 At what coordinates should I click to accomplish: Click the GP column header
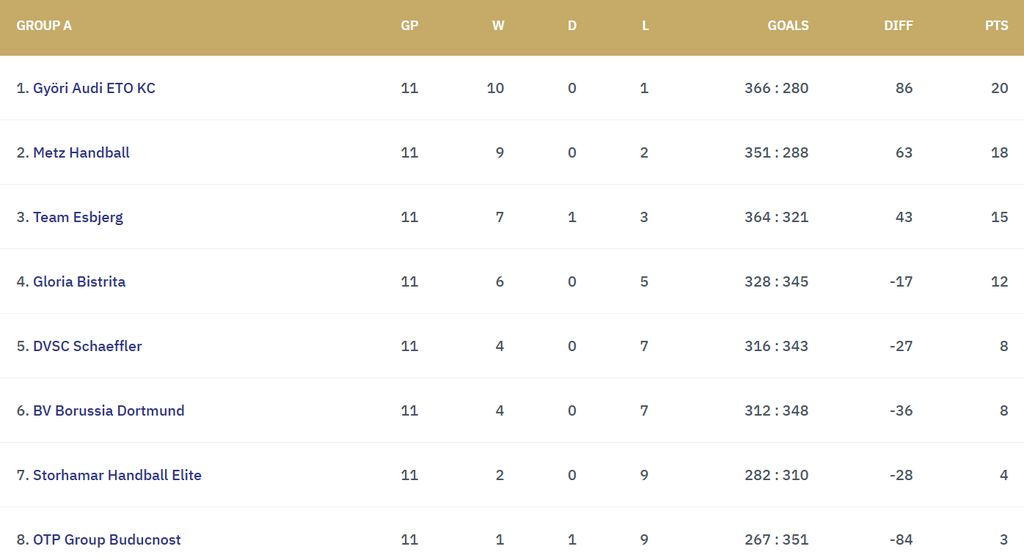pos(409,26)
